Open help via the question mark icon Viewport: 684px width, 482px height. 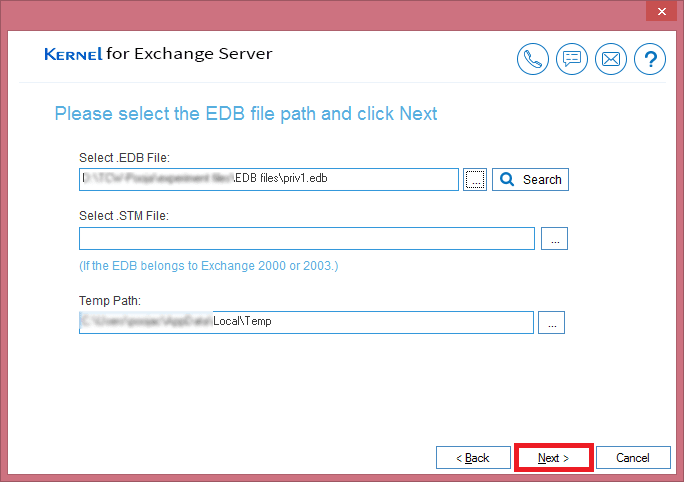tap(650, 59)
